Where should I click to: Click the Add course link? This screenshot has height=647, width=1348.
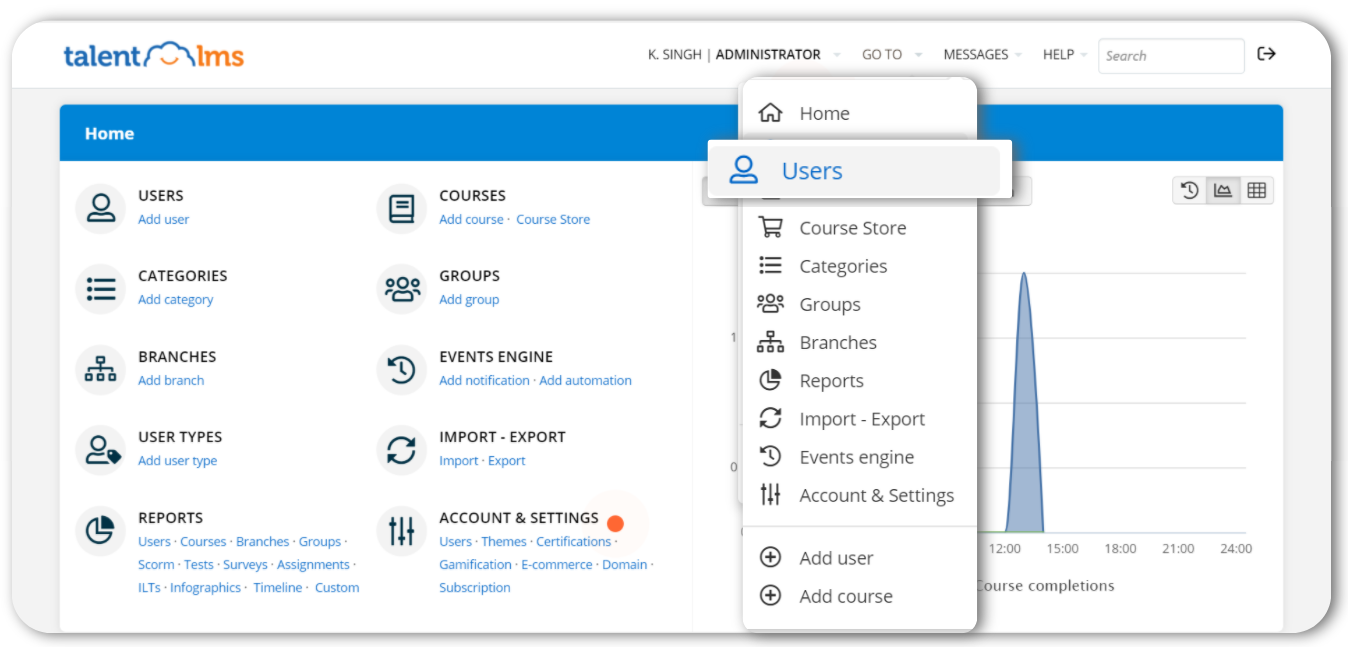[x=471, y=219]
